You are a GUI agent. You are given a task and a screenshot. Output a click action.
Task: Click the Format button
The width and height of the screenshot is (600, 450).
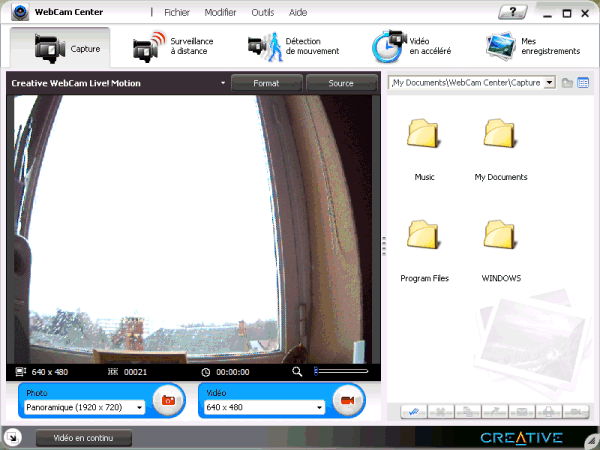(266, 83)
